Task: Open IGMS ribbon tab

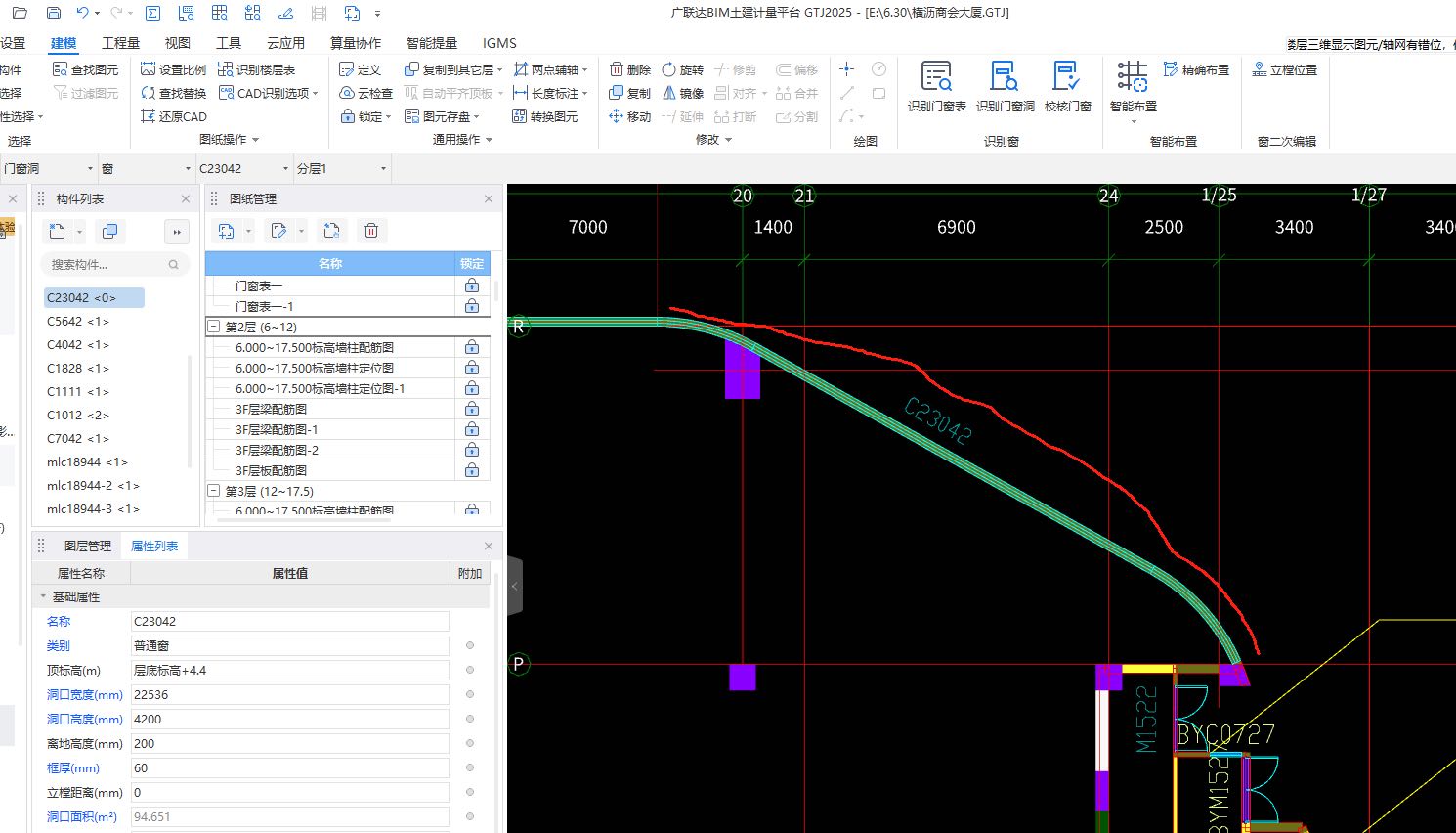Action: click(x=499, y=43)
